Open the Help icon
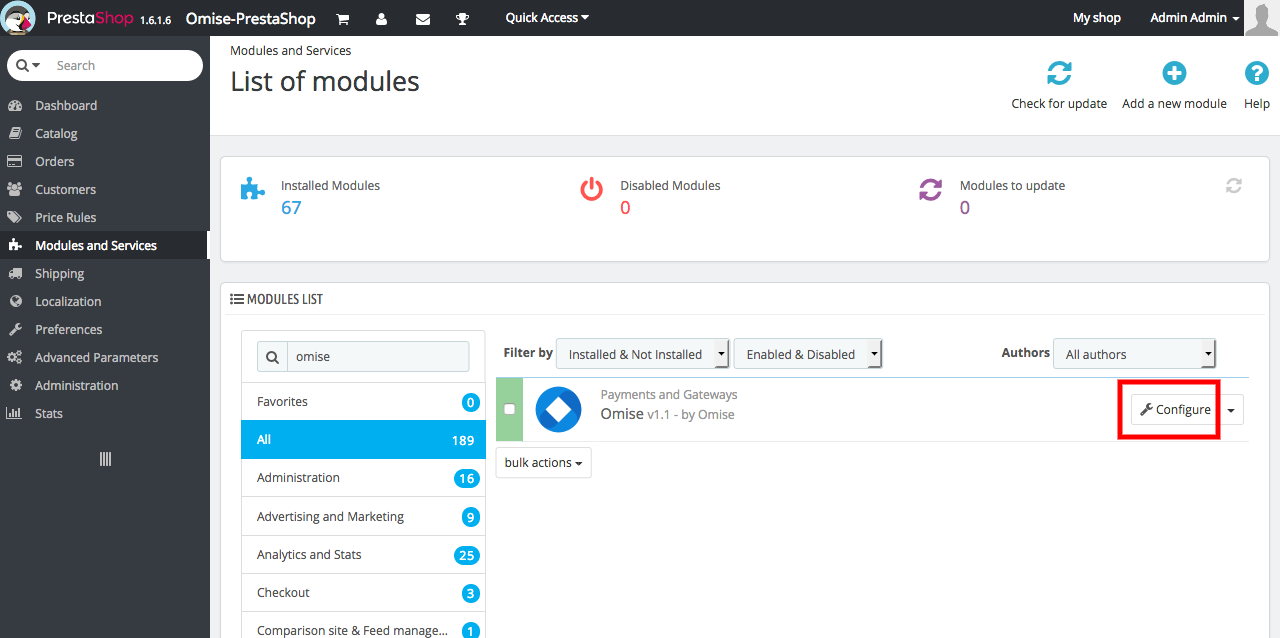This screenshot has width=1280, height=638. tap(1256, 73)
